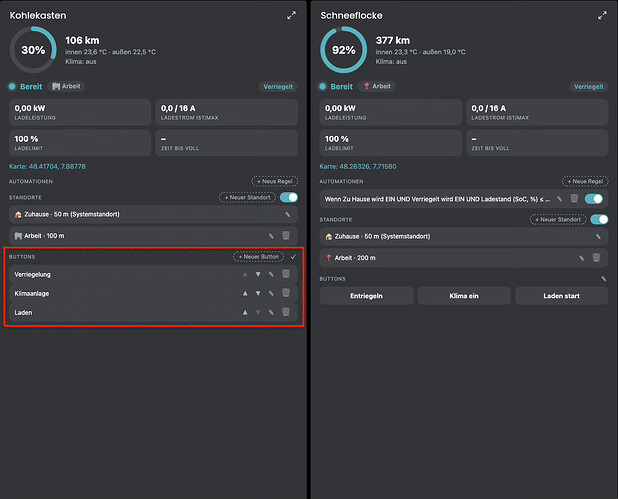Screen dimensions: 618x499
Task: Delete the Schneeflocke automation rule
Action: click(x=574, y=198)
